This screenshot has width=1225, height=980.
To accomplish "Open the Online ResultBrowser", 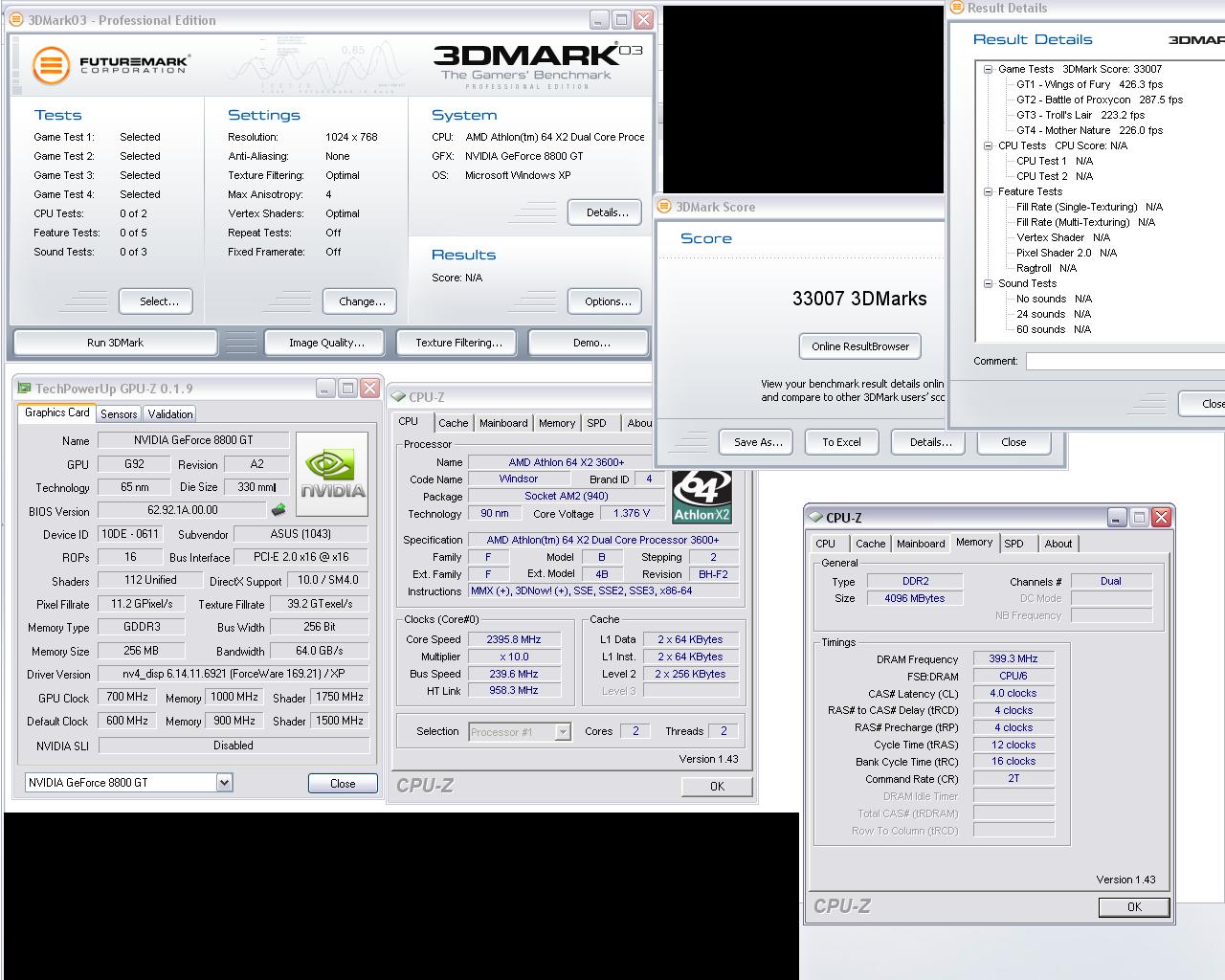I will tap(860, 346).
